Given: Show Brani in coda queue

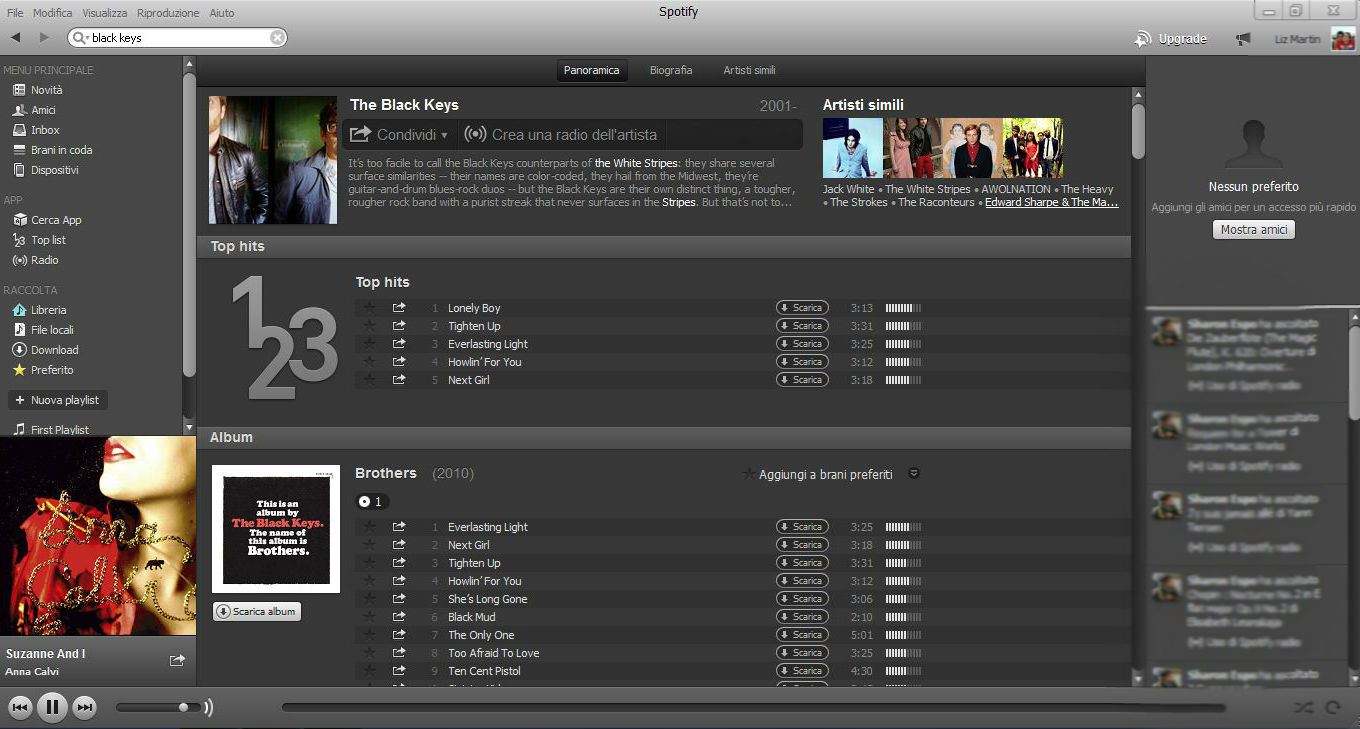Looking at the screenshot, I should coord(52,150).
